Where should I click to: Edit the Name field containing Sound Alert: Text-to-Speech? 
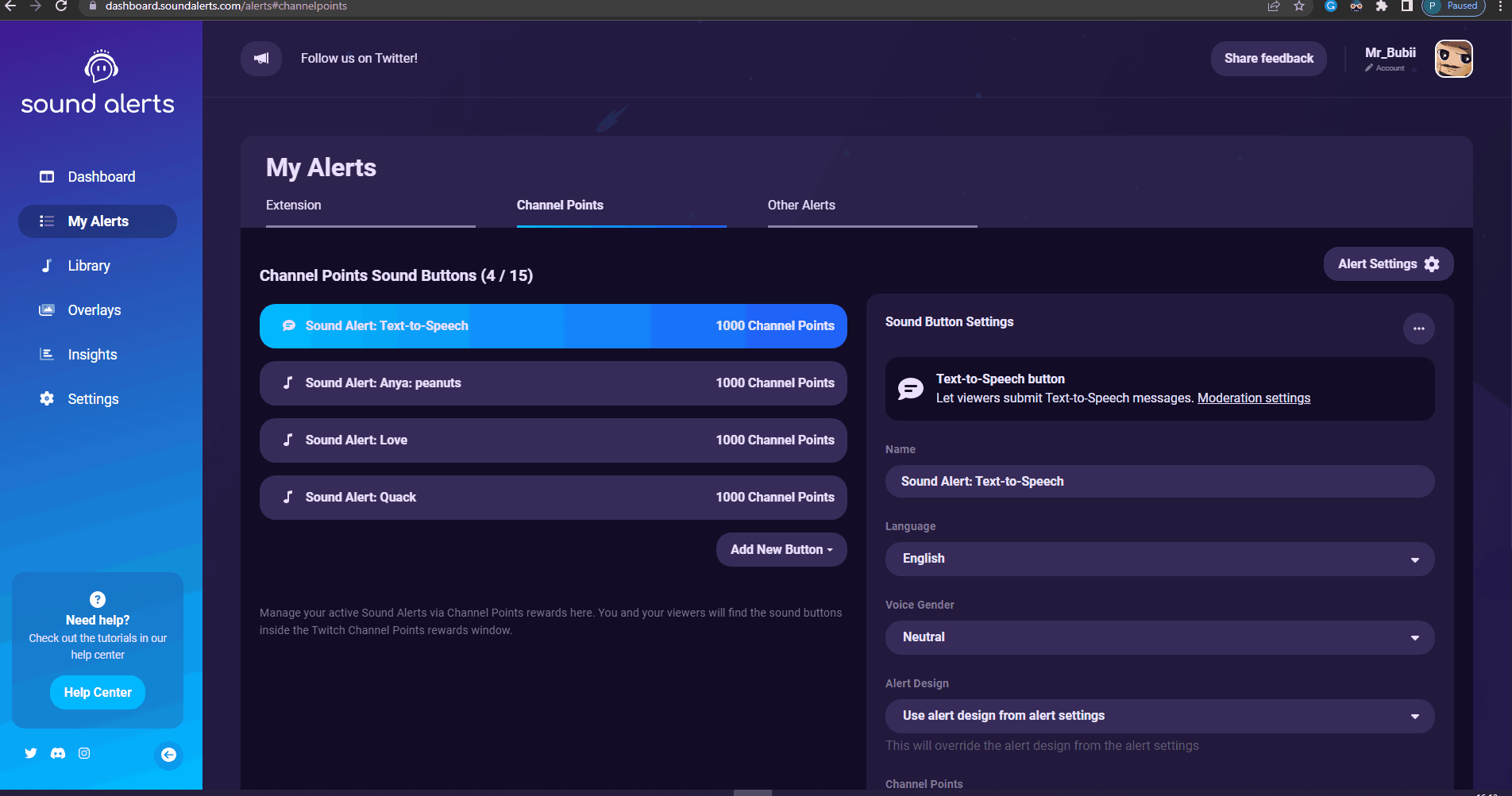click(1159, 481)
